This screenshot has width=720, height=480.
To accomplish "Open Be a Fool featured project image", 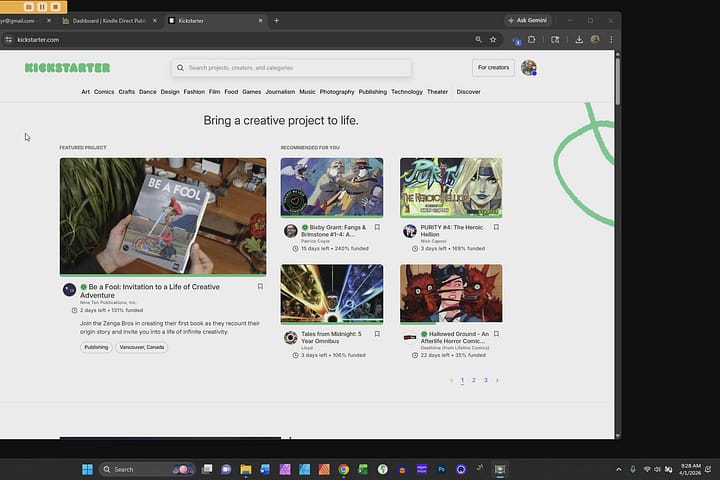I will click(x=163, y=216).
